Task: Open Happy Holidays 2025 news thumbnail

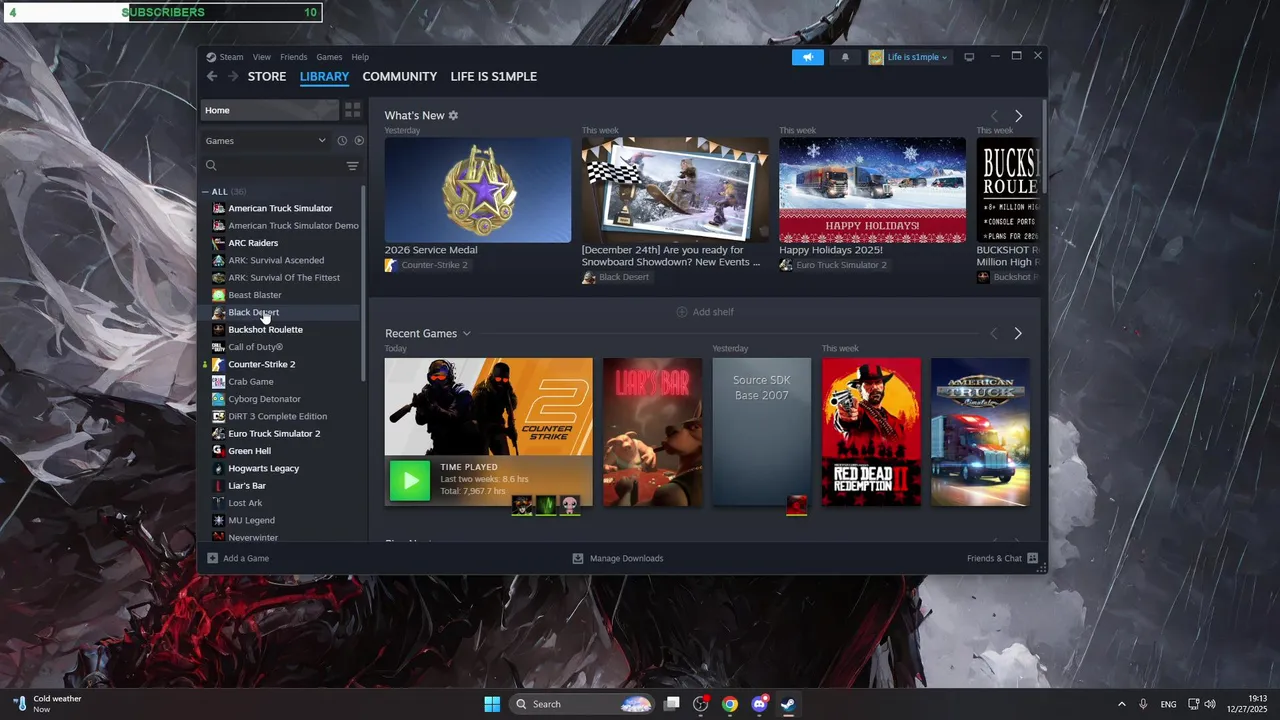Action: (x=873, y=190)
